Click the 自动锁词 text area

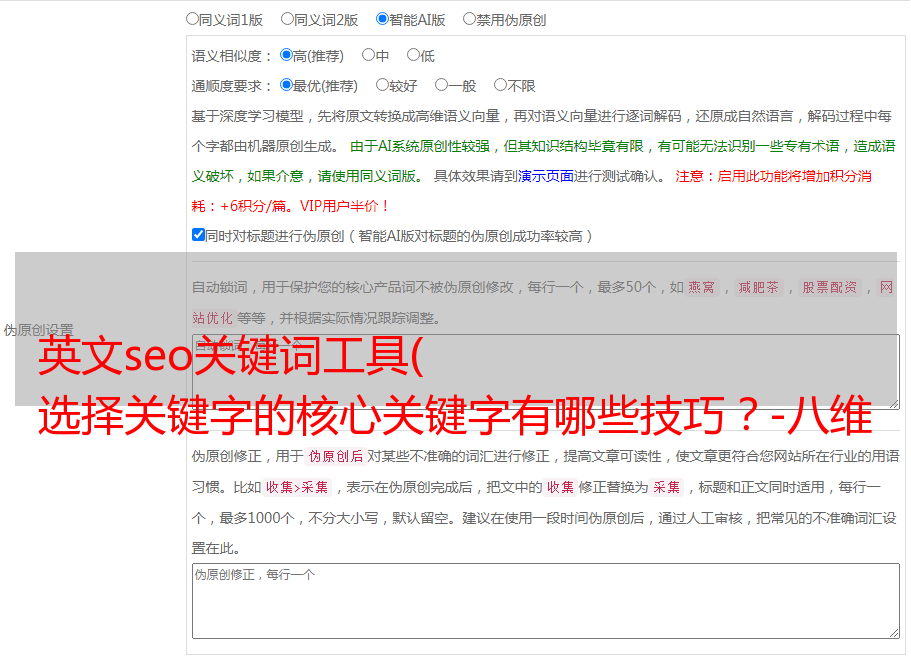[x=546, y=372]
